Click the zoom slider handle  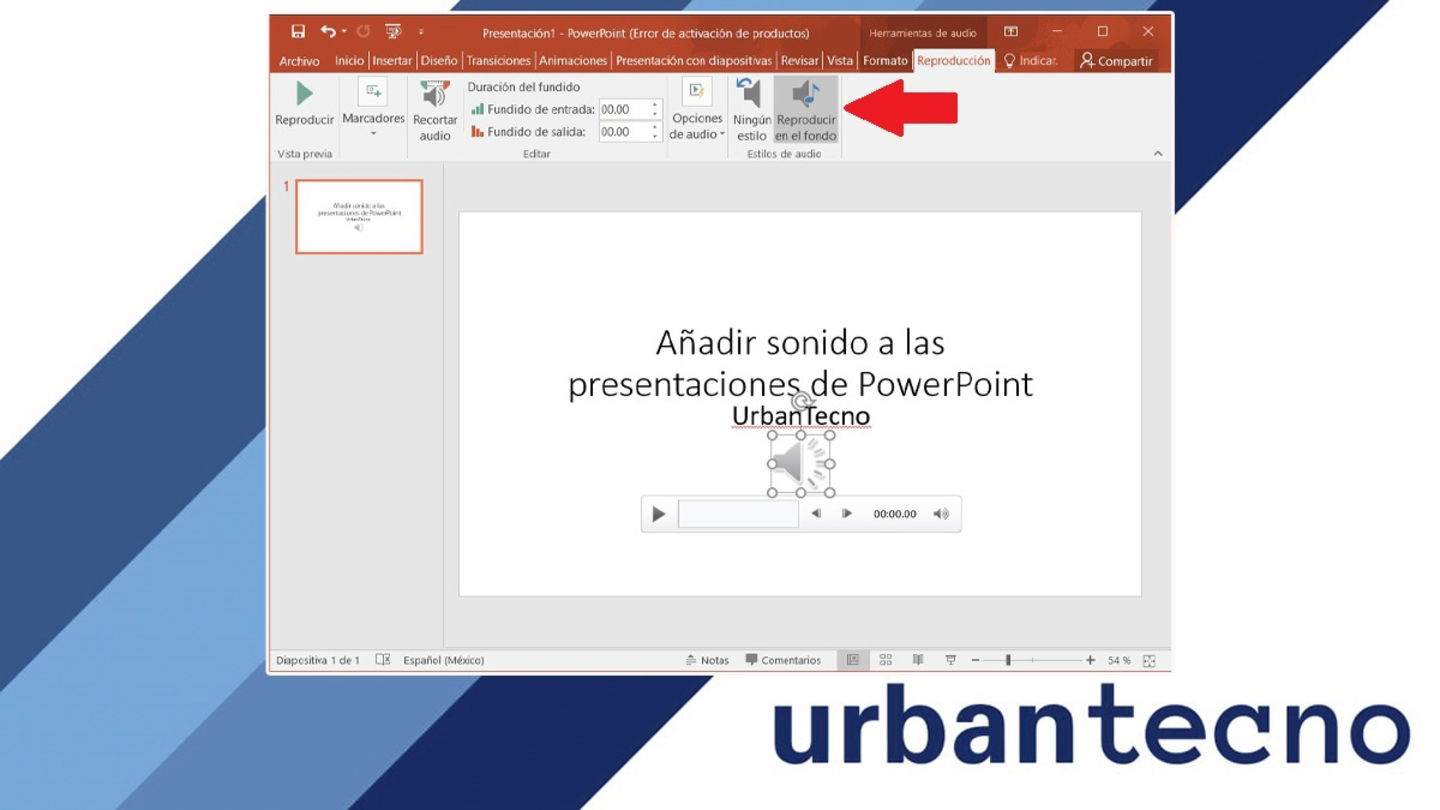point(1008,660)
